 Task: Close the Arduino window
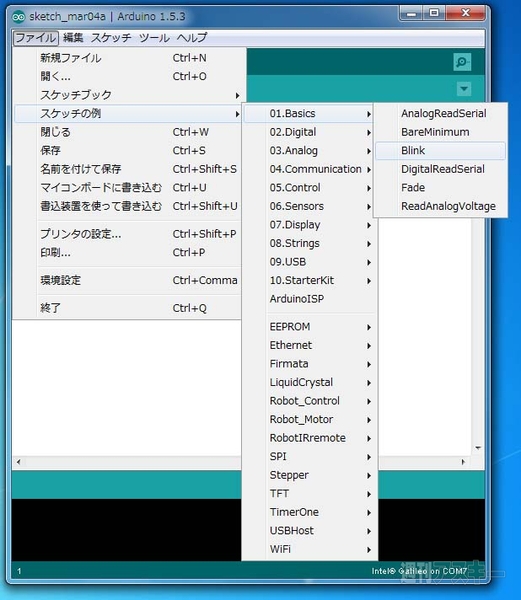pos(466,13)
